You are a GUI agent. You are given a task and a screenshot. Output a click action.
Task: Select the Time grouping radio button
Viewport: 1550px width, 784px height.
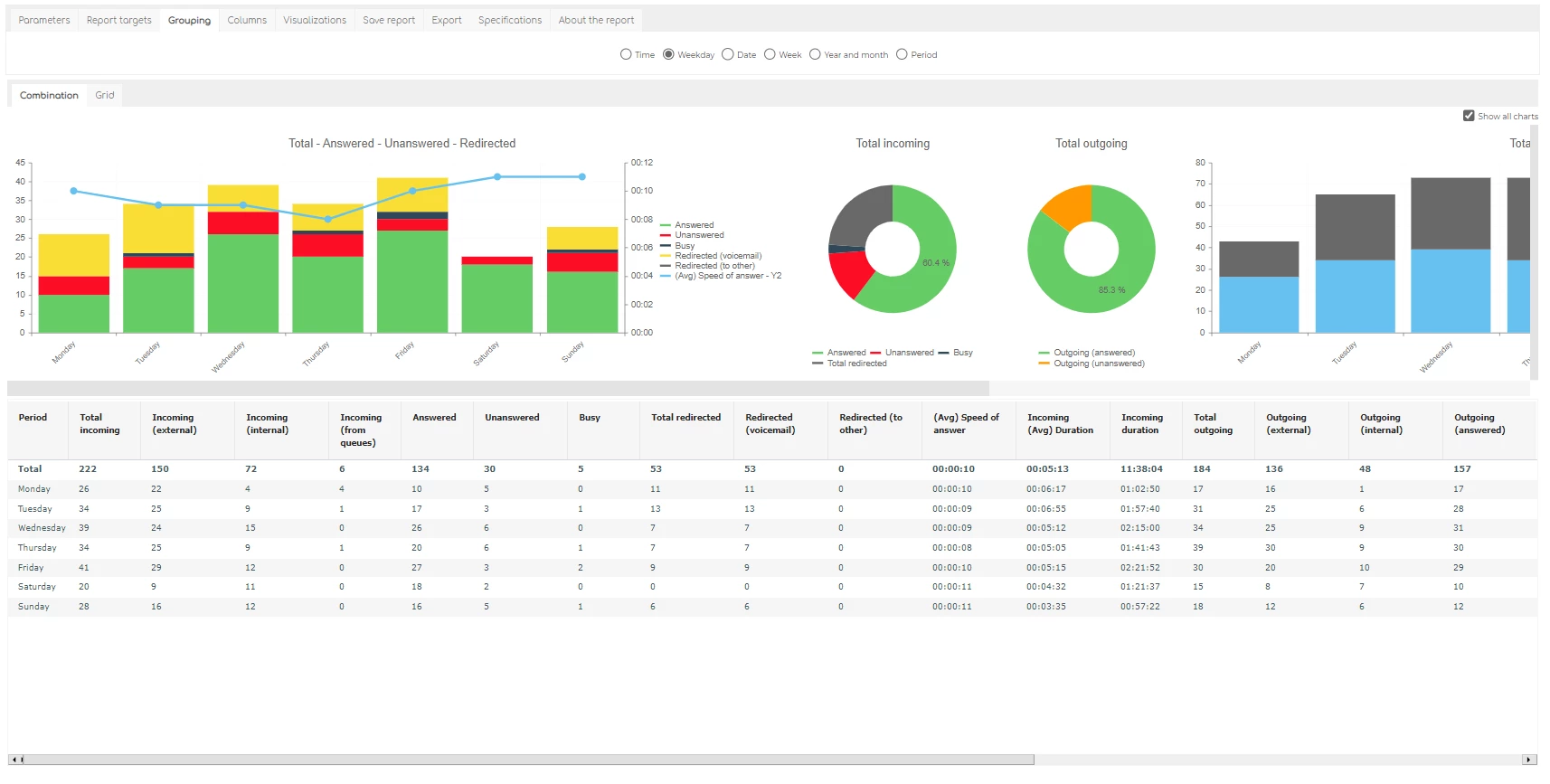pos(626,54)
